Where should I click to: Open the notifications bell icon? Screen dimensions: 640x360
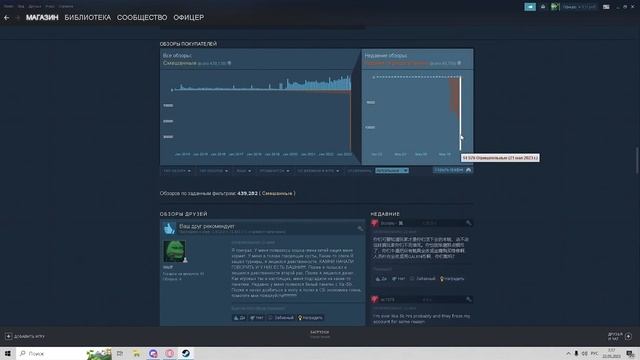point(543,7)
